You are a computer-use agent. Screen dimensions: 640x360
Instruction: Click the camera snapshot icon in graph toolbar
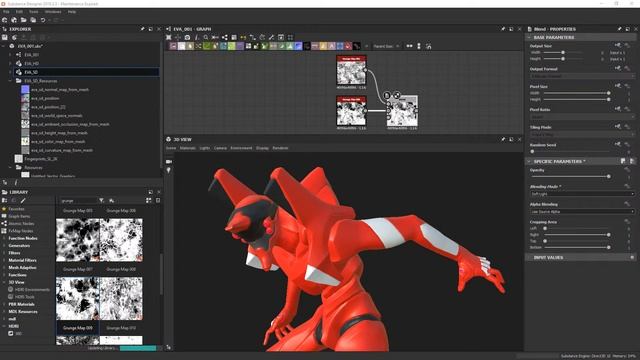[x=187, y=38]
